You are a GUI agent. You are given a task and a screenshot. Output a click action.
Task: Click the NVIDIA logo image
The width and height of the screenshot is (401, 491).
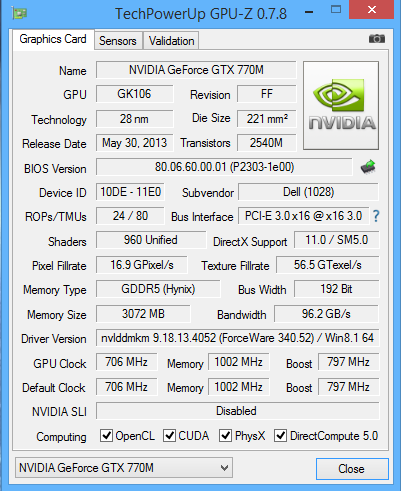(341, 105)
